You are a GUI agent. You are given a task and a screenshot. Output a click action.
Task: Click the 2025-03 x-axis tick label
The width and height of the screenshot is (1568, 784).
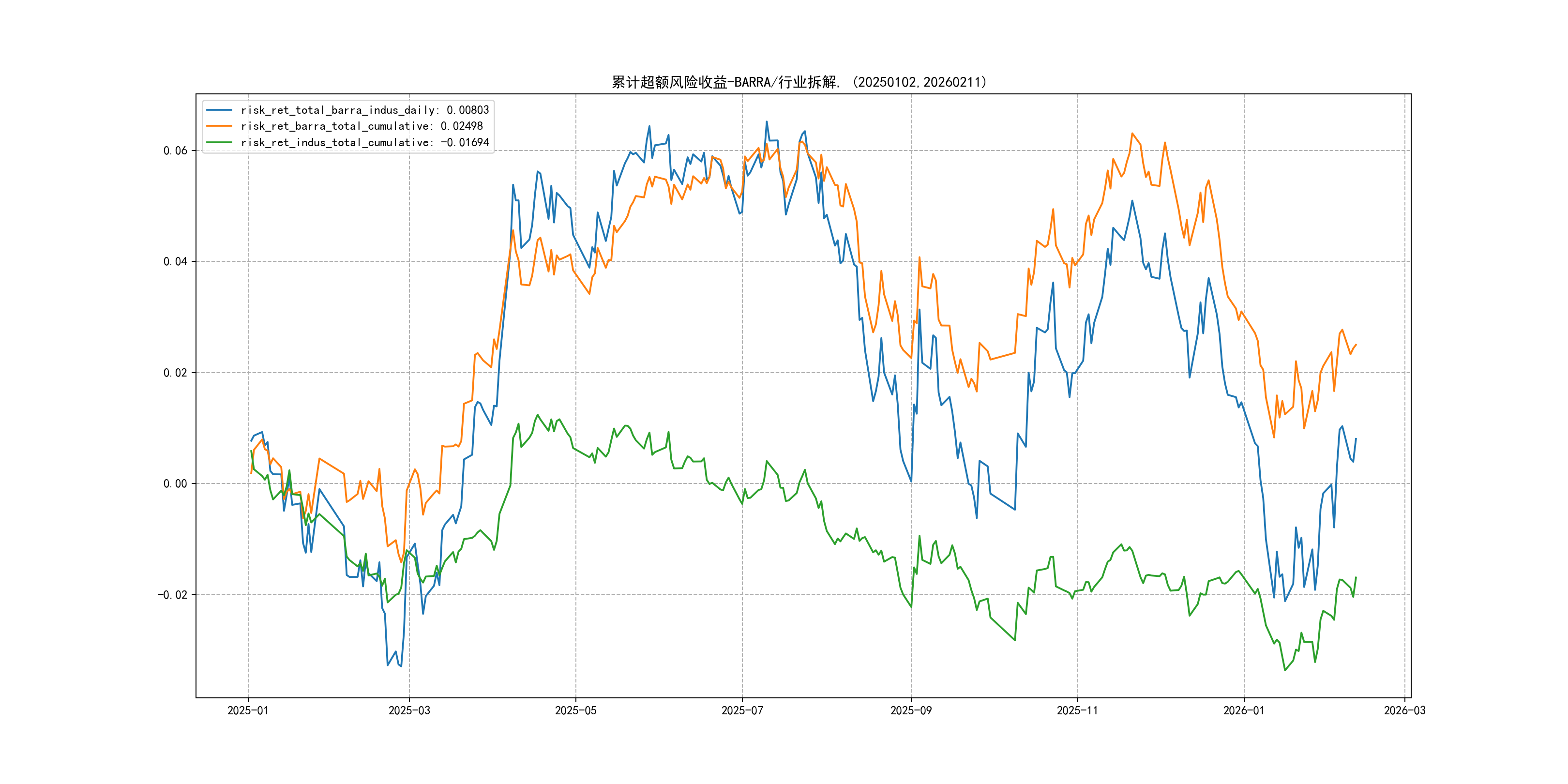click(409, 710)
